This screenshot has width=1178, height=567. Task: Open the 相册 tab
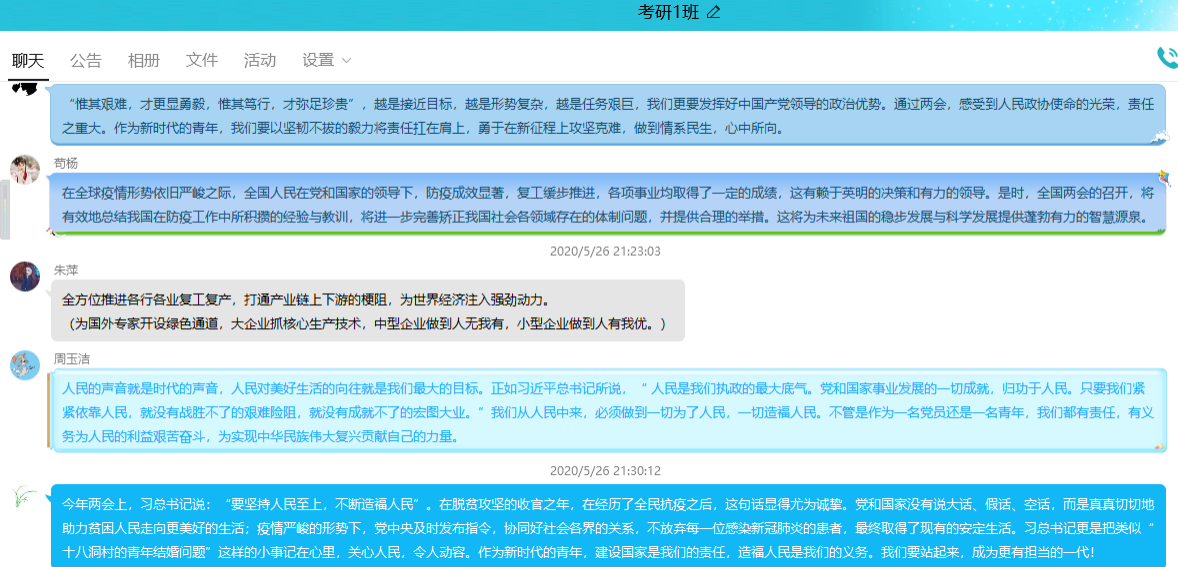click(x=143, y=61)
